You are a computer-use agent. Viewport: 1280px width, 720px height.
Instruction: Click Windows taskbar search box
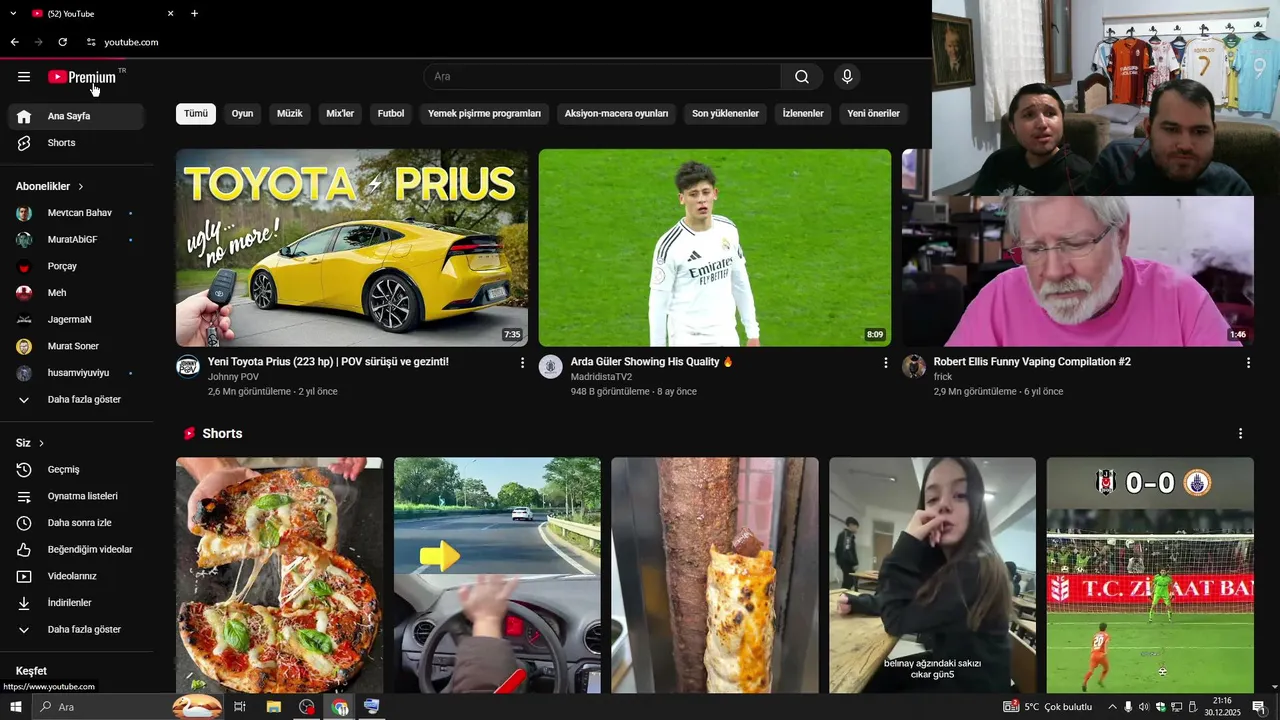[x=127, y=707]
